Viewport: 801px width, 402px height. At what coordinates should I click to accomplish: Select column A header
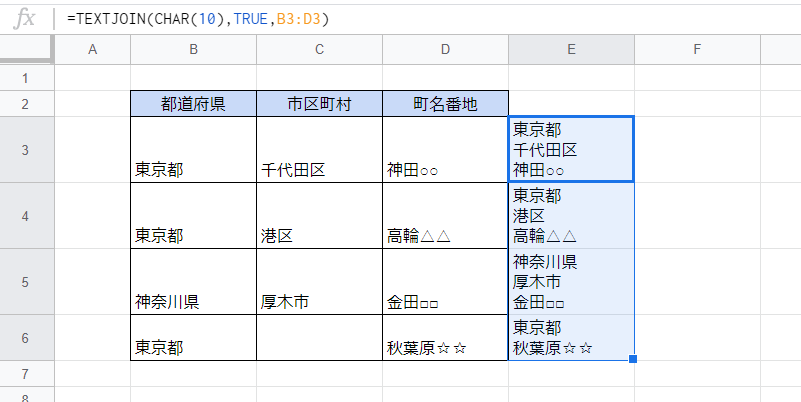(92, 50)
